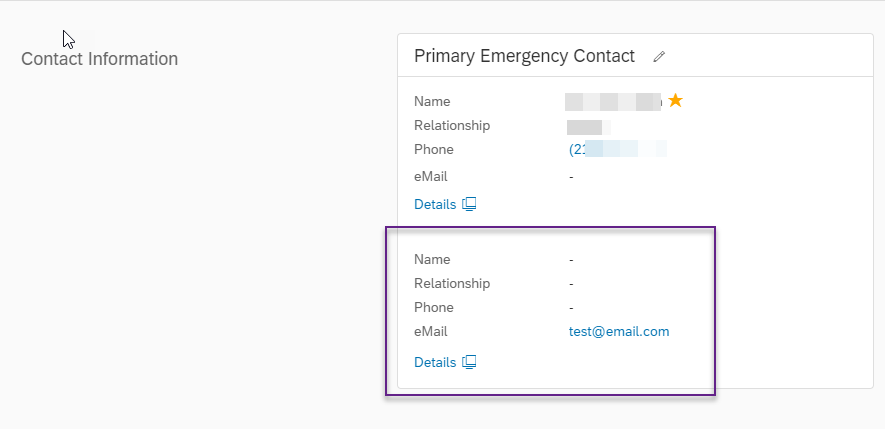Click the eMail label with an empty dash value
This screenshot has width=885, height=429.
(x=431, y=177)
